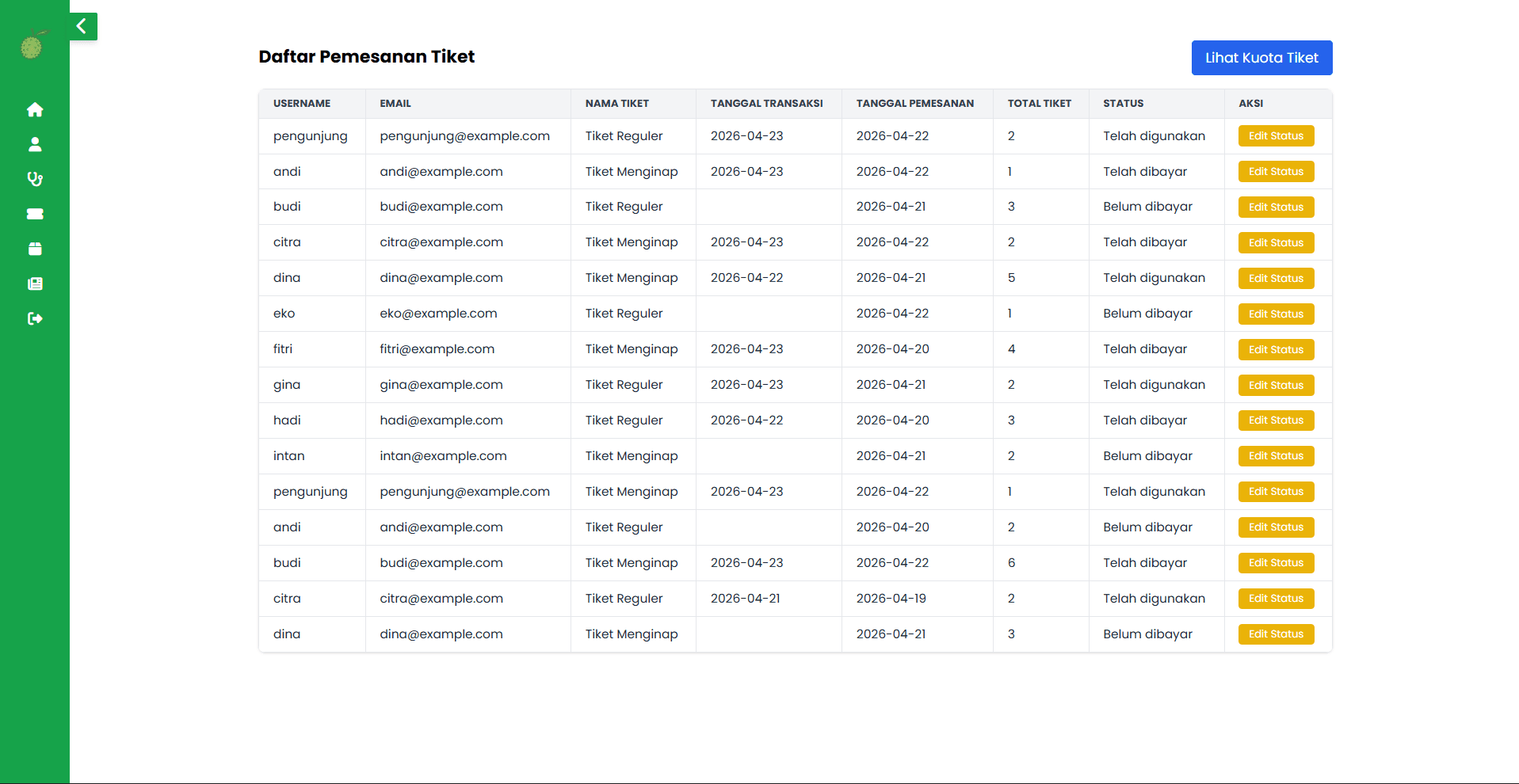Click the Total Tiket column header
The image size is (1519, 784).
point(1039,104)
